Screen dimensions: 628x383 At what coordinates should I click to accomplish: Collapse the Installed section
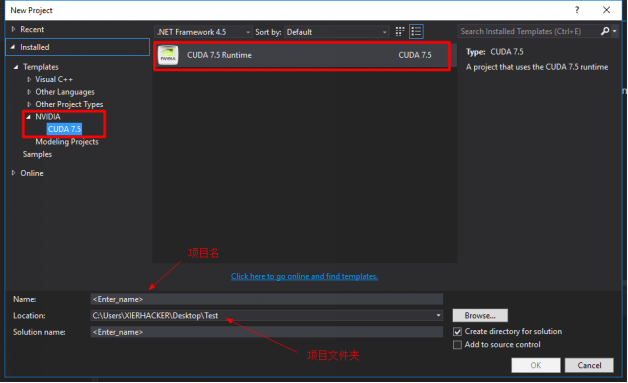pos(13,47)
